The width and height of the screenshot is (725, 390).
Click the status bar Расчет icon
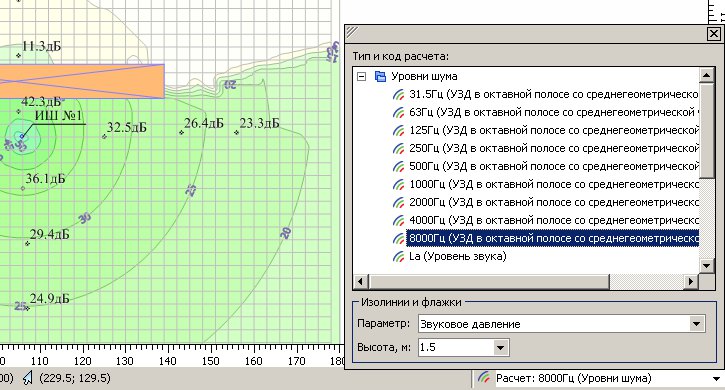(x=484, y=378)
